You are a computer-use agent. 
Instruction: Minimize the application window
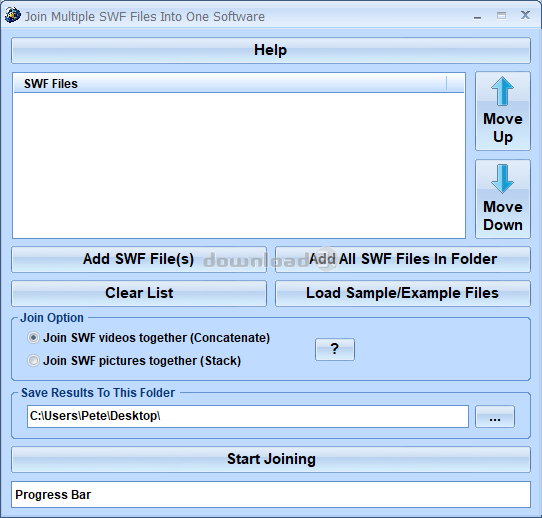click(478, 16)
